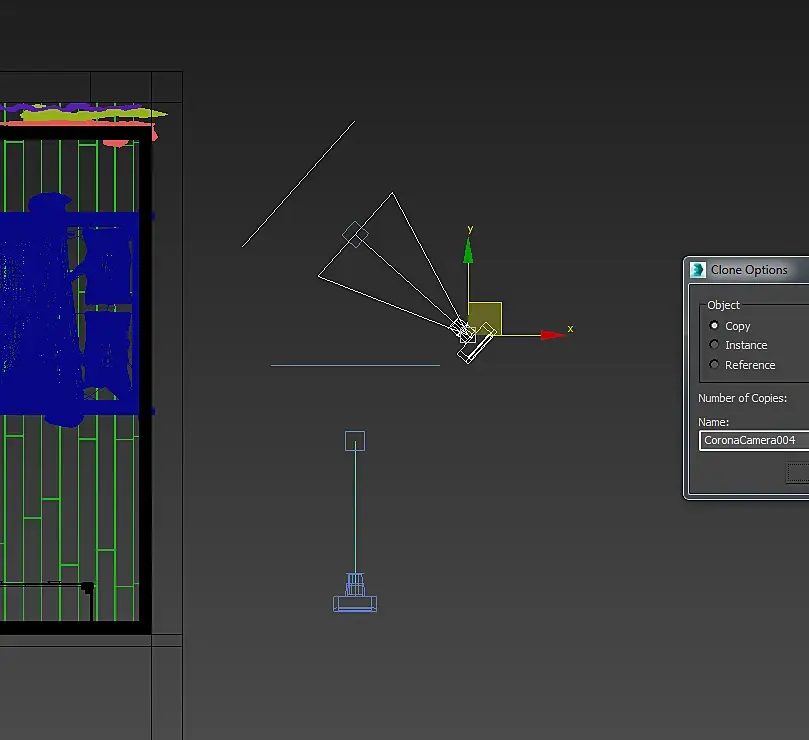
Task: Click the white diagonal line in viewport
Action: (x=298, y=184)
